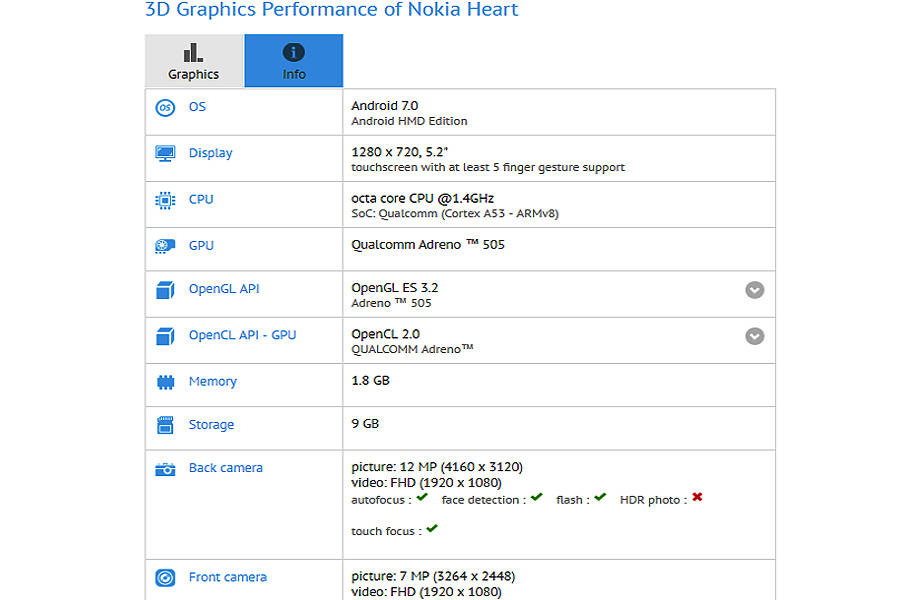Click the touch focus checkmark
The image size is (900, 600).
point(430,530)
